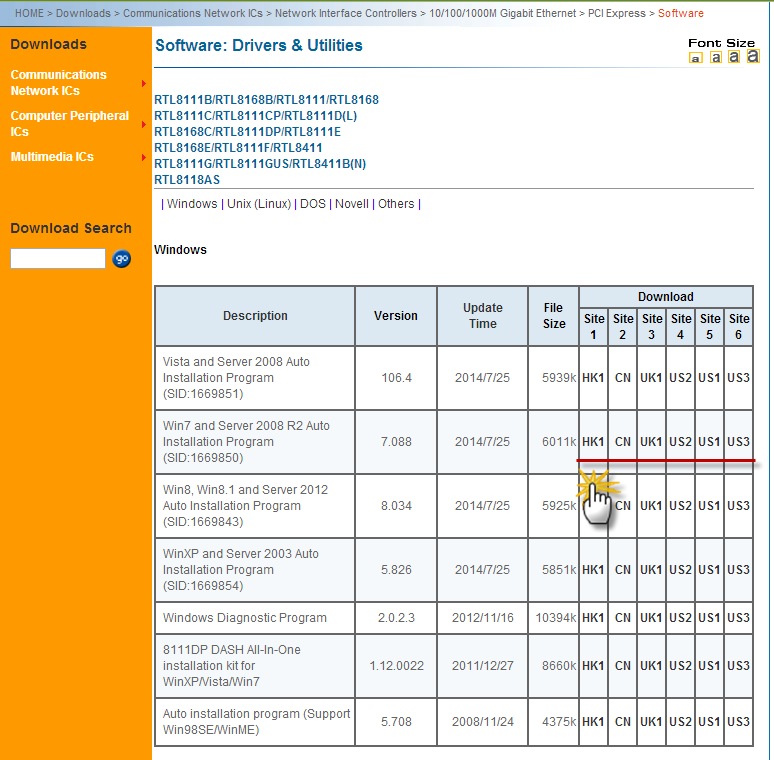
Task: Download Win7 driver from US2 site
Action: [680, 442]
